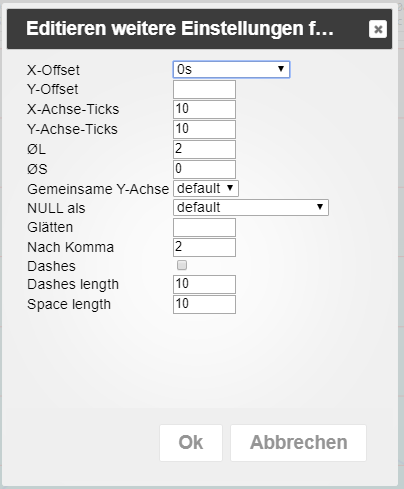
Task: Enable the Dashes checkbox
Action: tap(182, 265)
